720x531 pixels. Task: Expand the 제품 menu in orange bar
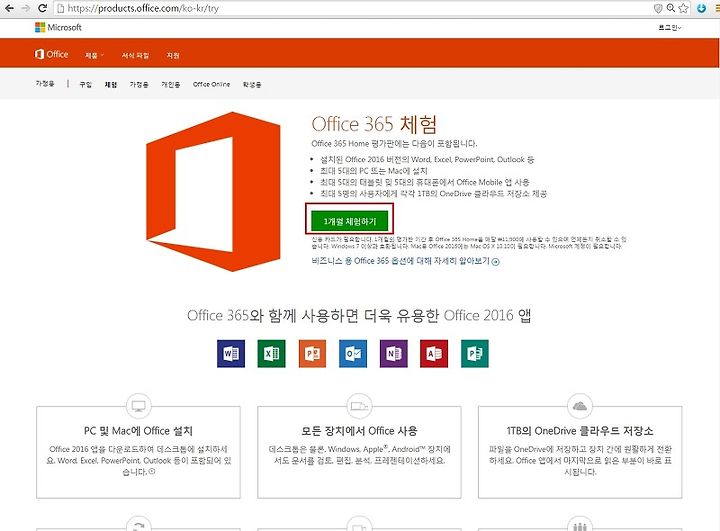tap(94, 55)
